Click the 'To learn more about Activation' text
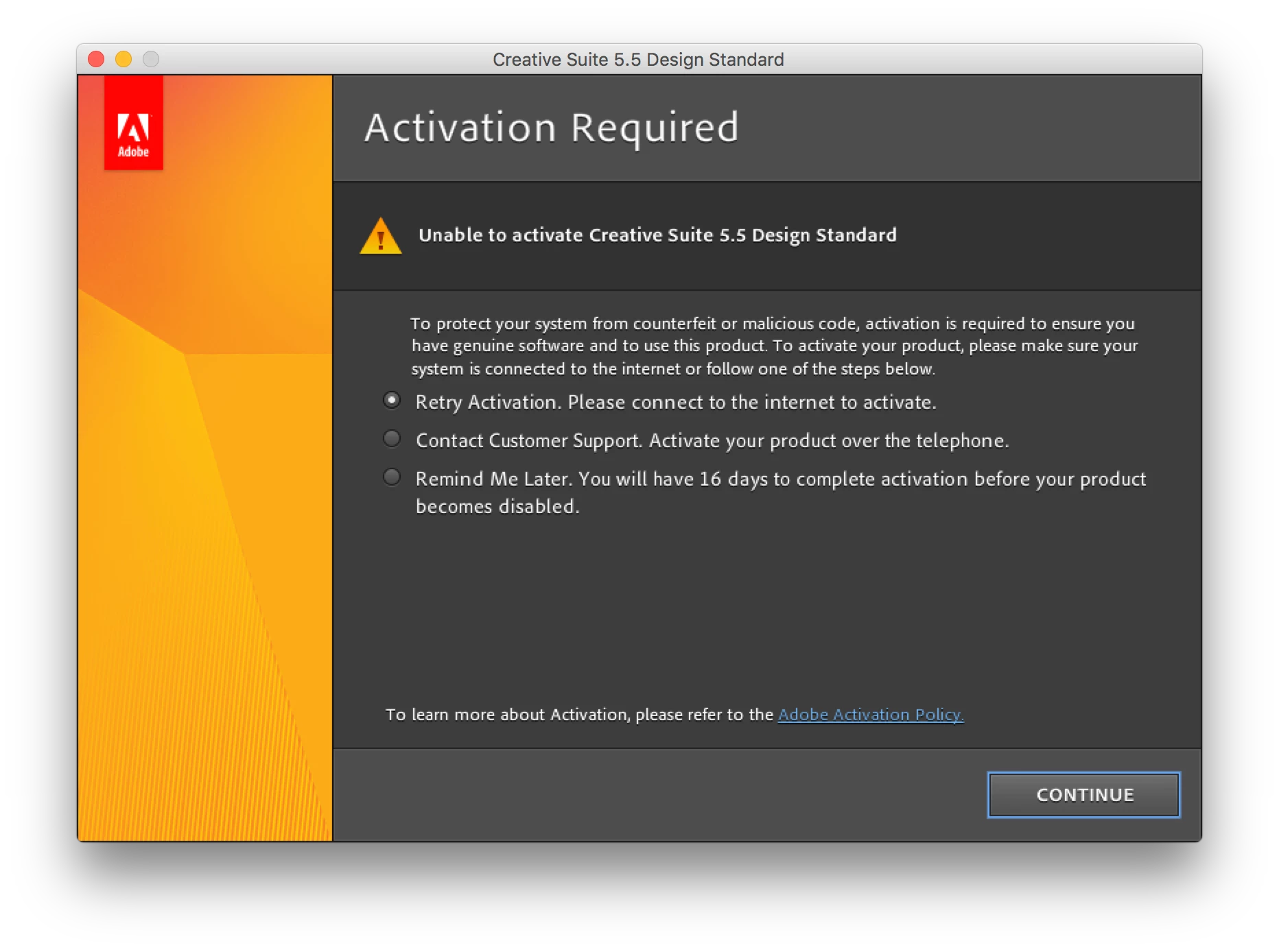Image resolution: width=1279 pixels, height=952 pixels. [x=579, y=714]
